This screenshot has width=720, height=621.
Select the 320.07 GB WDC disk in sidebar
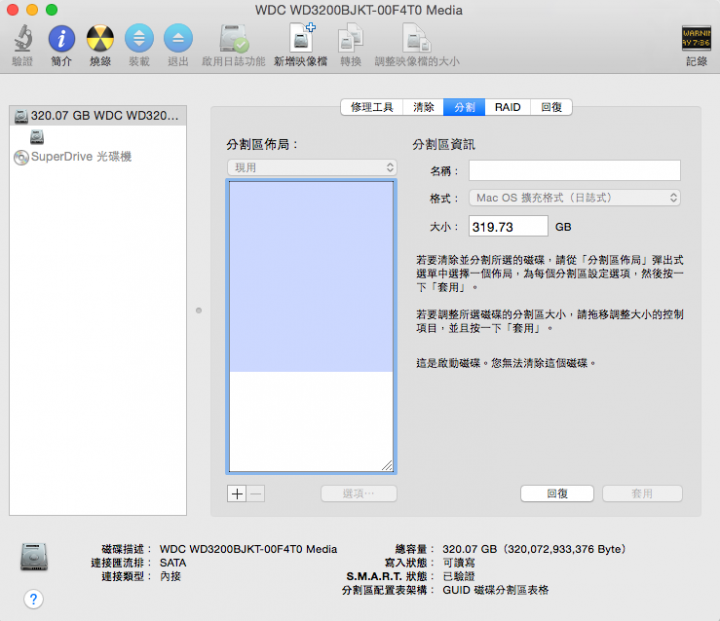(x=98, y=116)
